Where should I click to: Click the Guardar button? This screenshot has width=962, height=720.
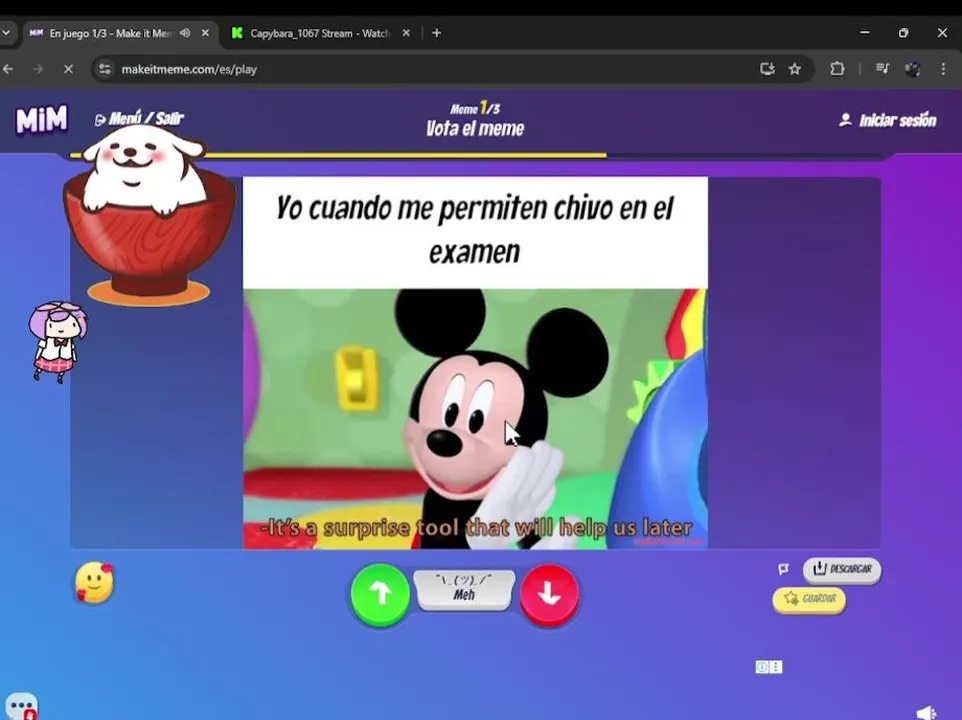click(x=809, y=599)
